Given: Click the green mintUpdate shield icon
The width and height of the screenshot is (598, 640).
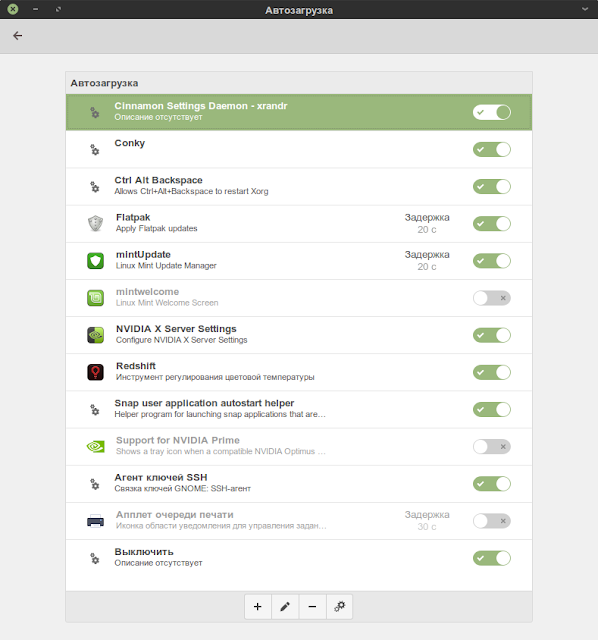Looking at the screenshot, I should tap(95, 261).
